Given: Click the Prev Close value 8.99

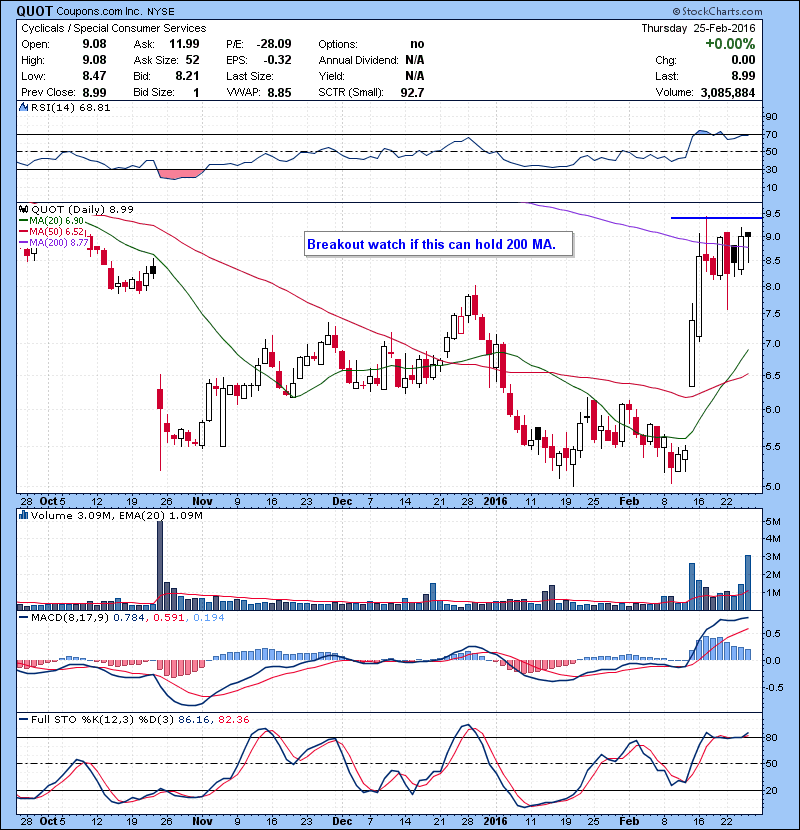Looking at the screenshot, I should (x=94, y=92).
